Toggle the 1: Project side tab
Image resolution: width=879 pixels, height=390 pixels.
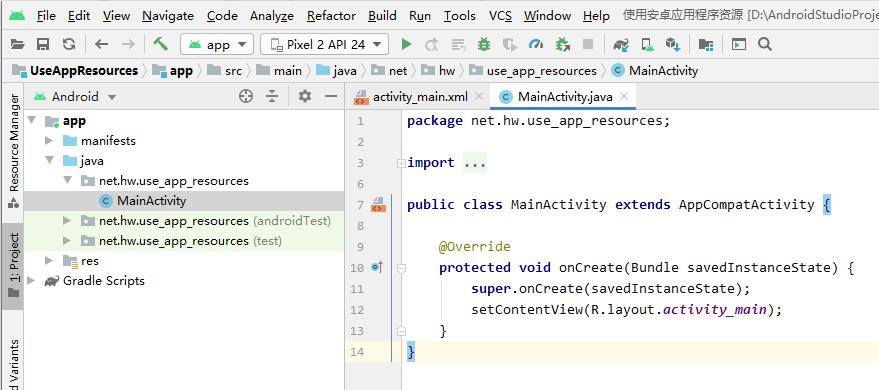pyautogui.click(x=13, y=266)
